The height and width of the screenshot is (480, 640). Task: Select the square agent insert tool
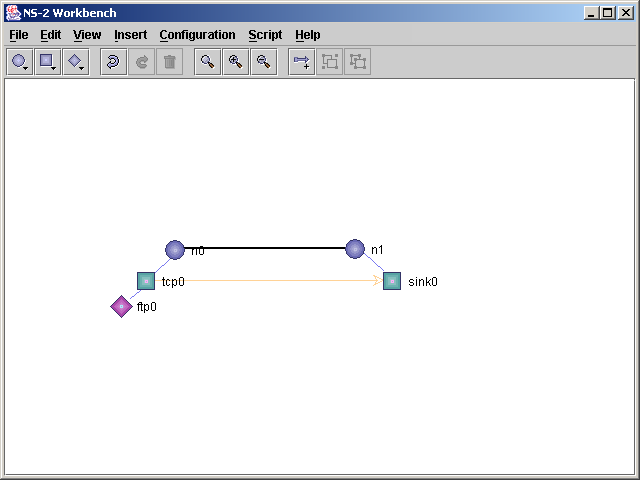[48, 62]
